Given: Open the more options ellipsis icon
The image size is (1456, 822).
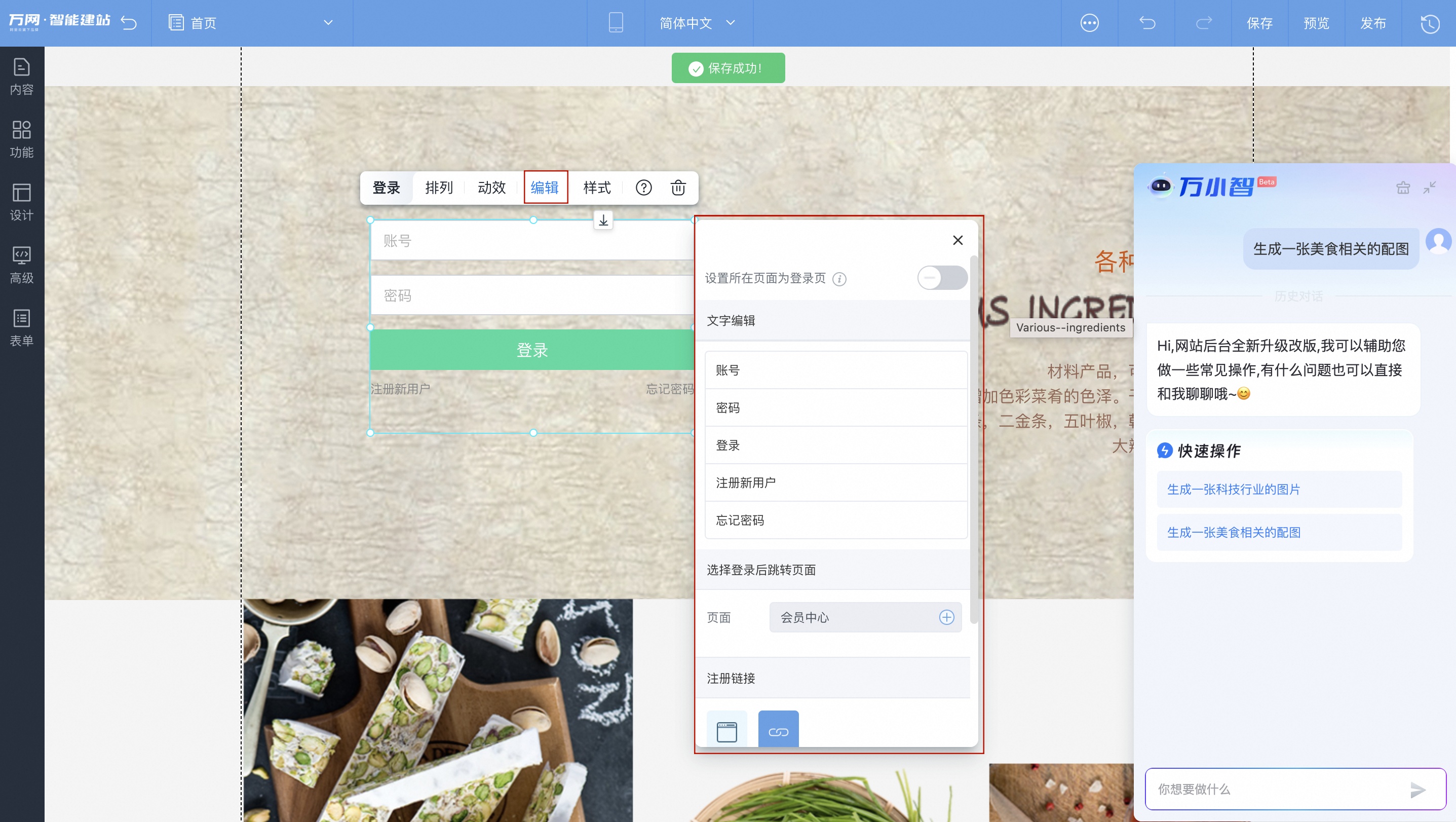Looking at the screenshot, I should (1089, 23).
